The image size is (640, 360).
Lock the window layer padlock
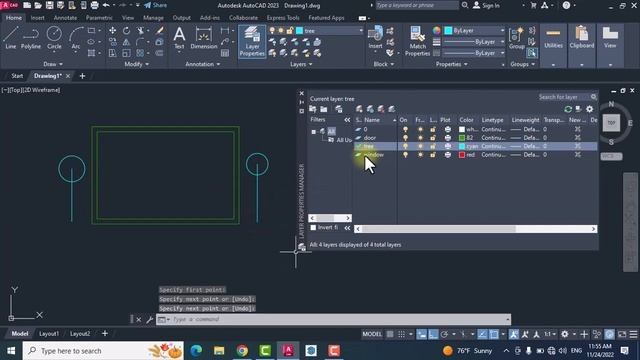(433, 155)
